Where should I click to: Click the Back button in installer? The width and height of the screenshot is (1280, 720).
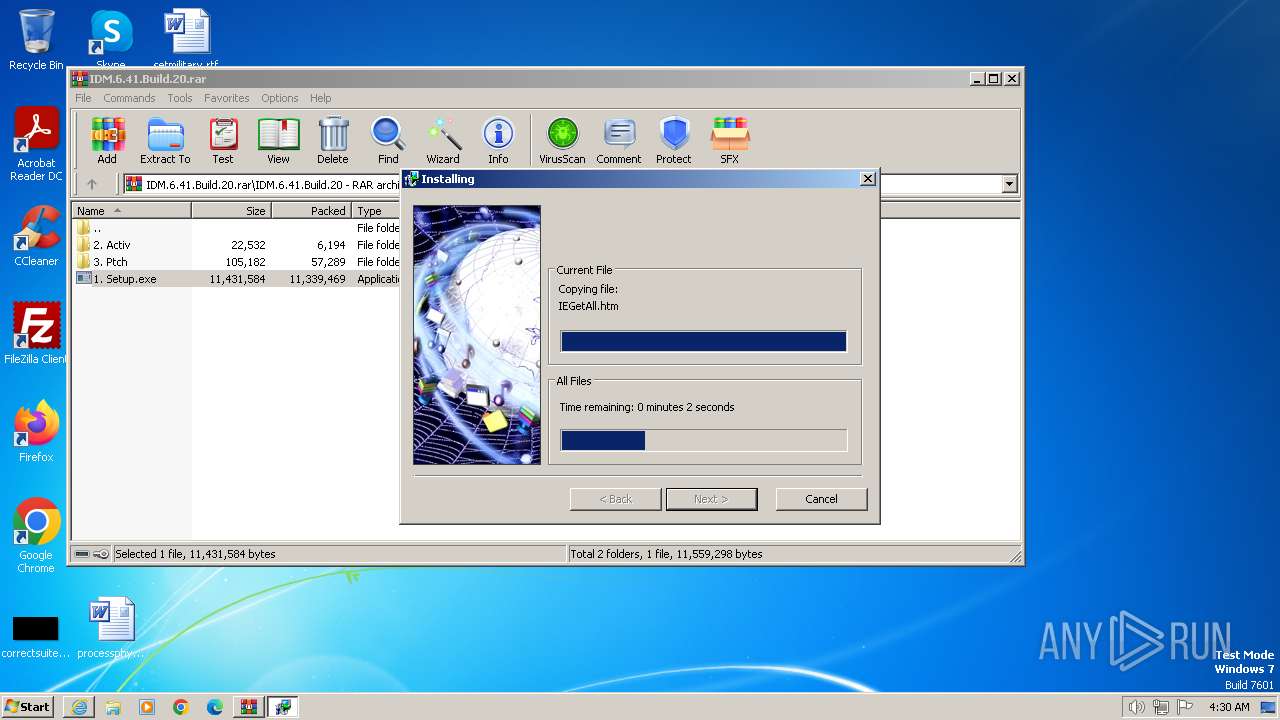pyautogui.click(x=615, y=499)
